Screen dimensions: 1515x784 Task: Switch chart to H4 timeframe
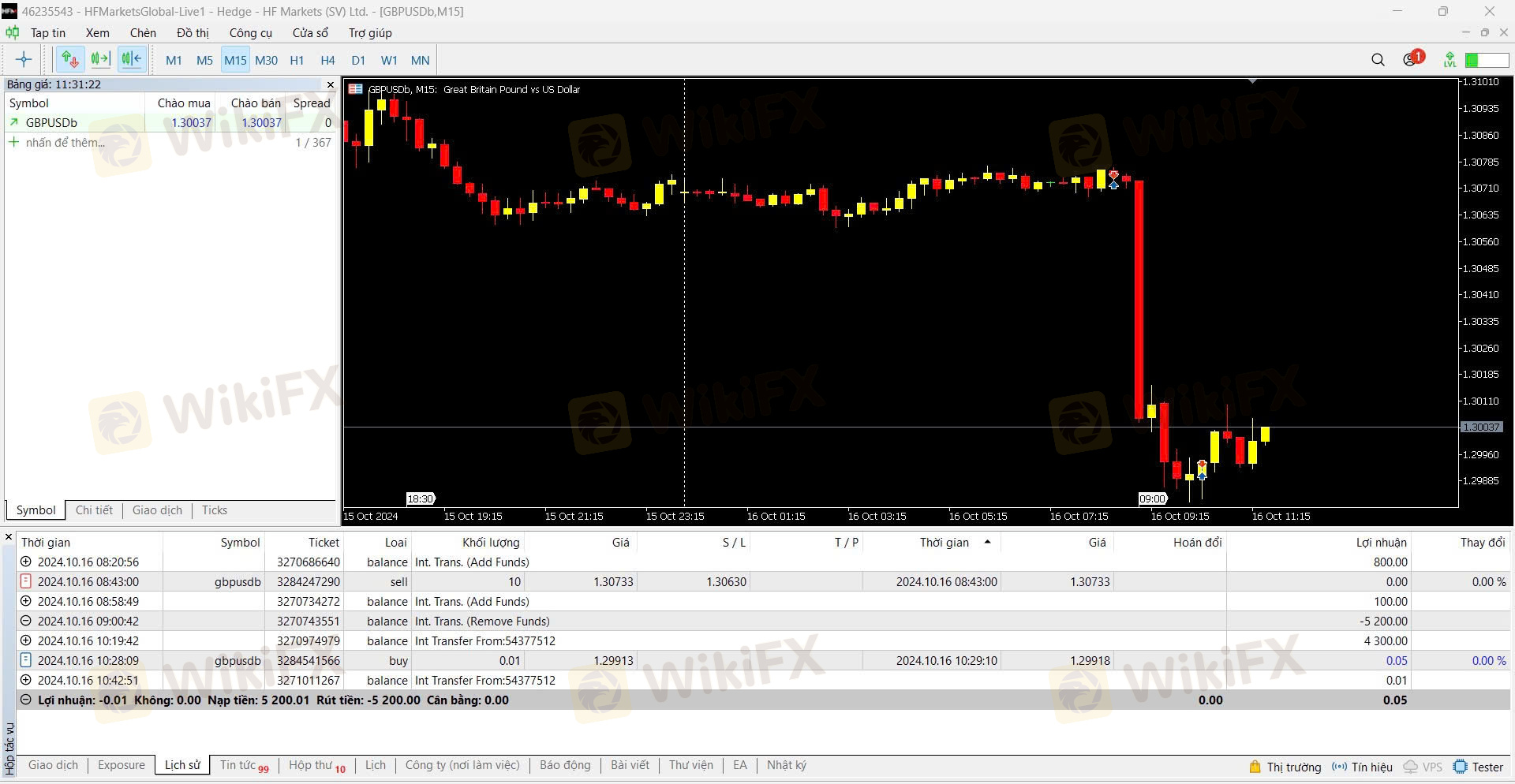pyautogui.click(x=327, y=60)
